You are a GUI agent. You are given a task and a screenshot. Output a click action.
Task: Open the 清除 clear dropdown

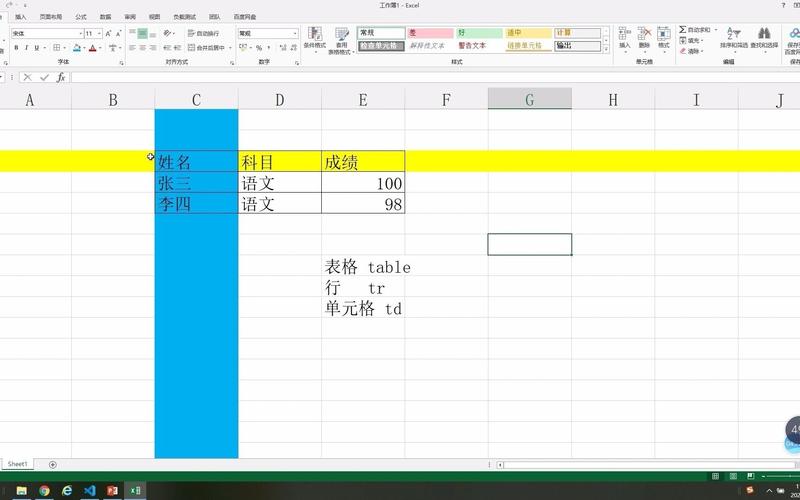point(692,52)
